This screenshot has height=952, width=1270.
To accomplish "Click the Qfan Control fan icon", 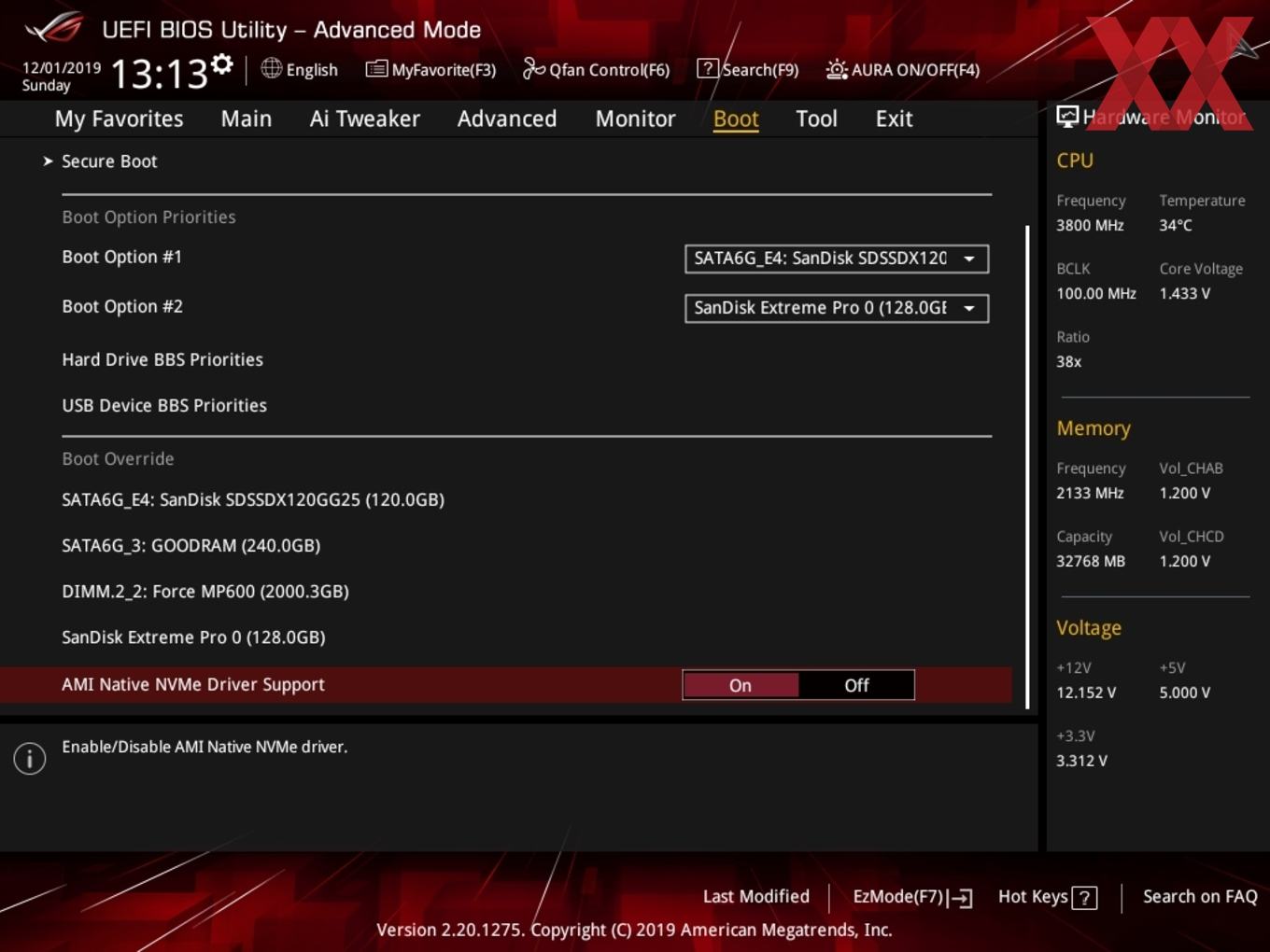I will (533, 69).
